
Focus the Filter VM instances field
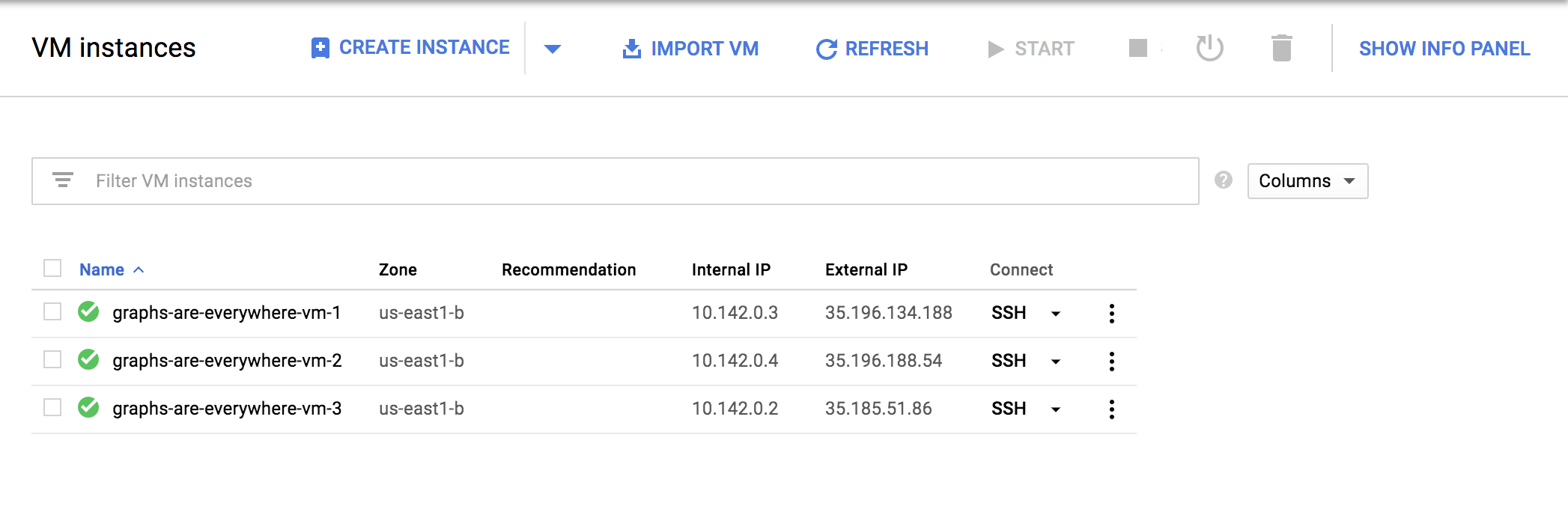616,181
